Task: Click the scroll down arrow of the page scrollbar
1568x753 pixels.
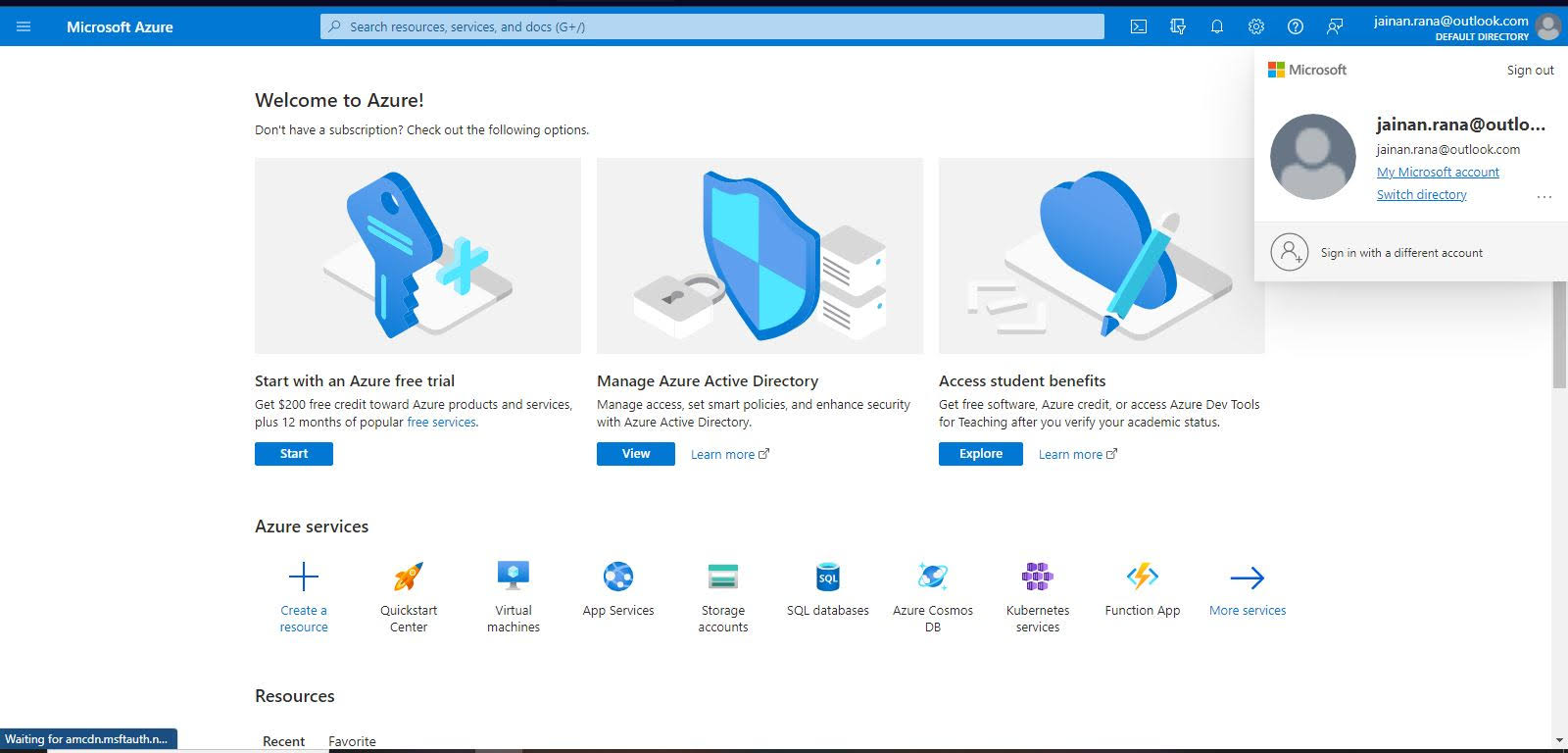Action: (1559, 740)
